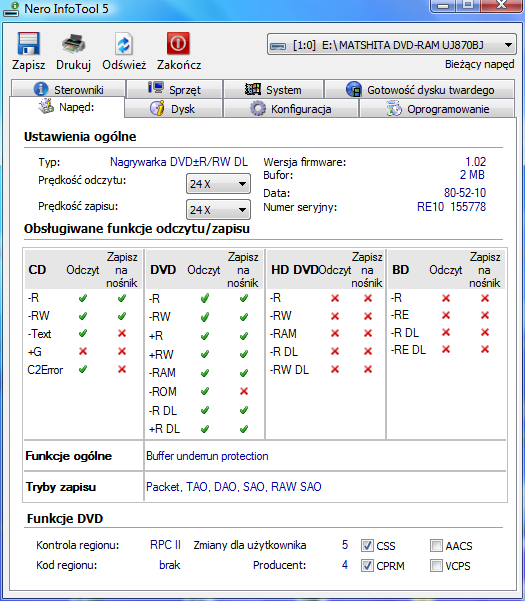Click the CD -Text write red cross

pyautogui.click(x=122, y=333)
